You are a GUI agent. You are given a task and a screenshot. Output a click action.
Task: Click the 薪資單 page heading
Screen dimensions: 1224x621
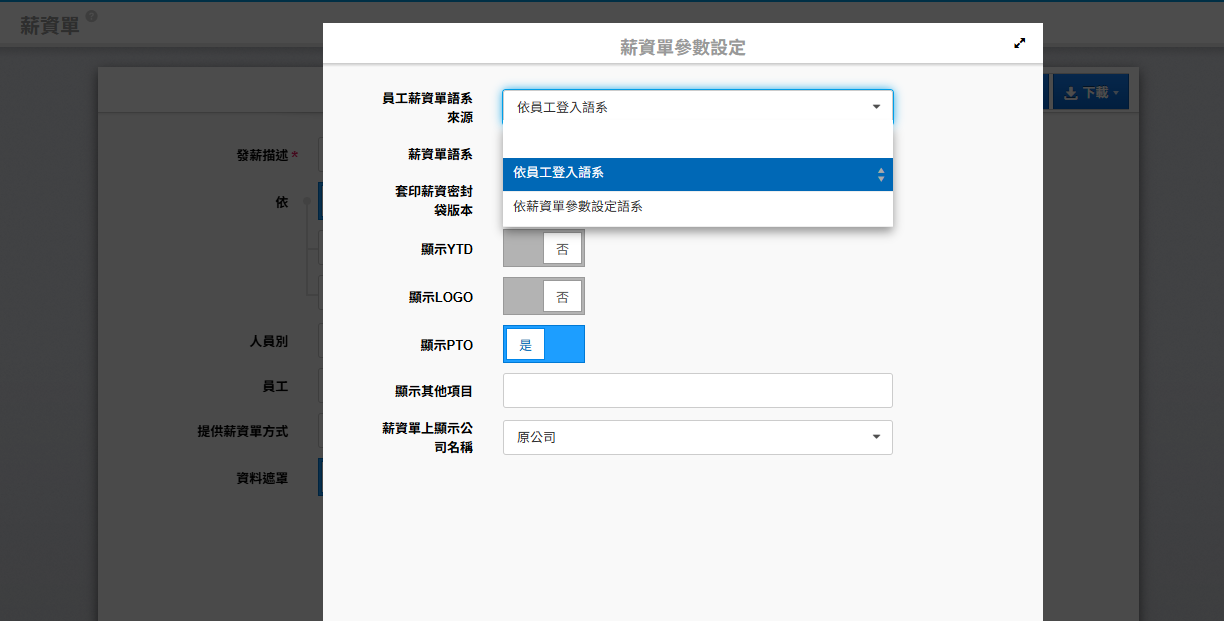point(50,26)
